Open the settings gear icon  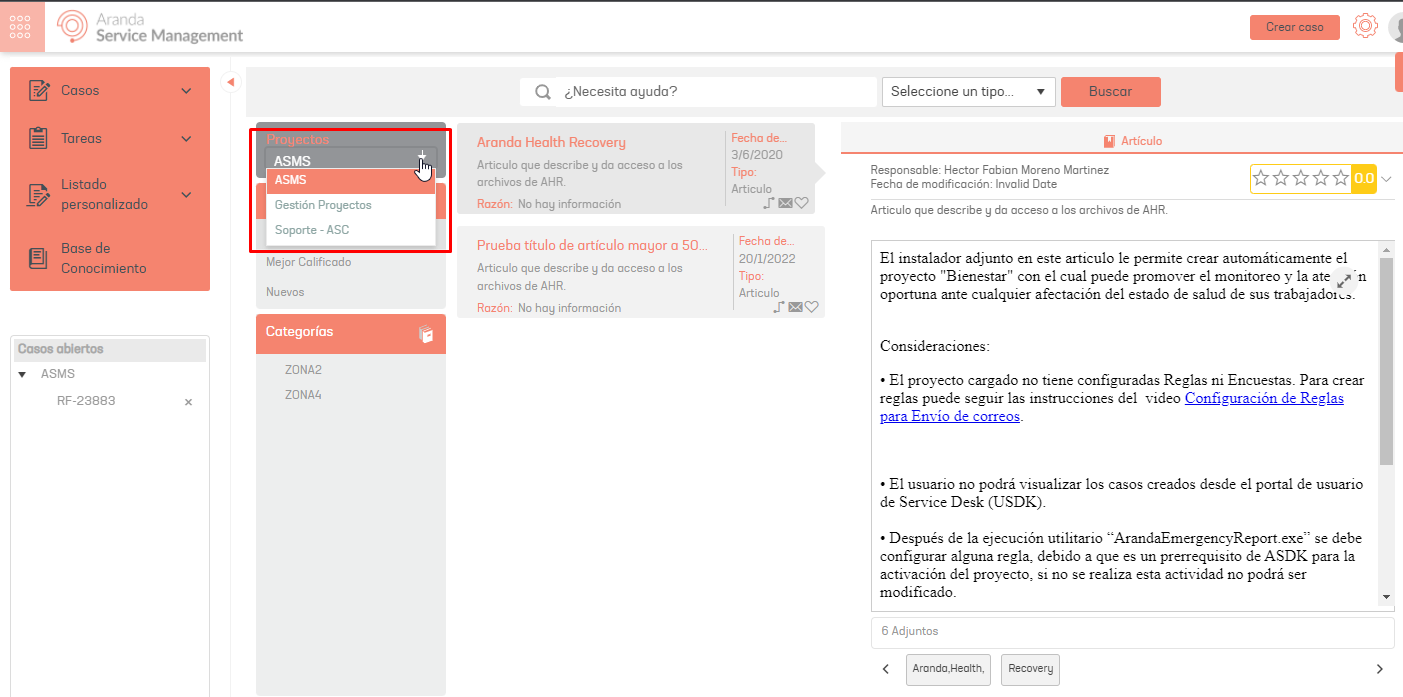pos(1365,27)
